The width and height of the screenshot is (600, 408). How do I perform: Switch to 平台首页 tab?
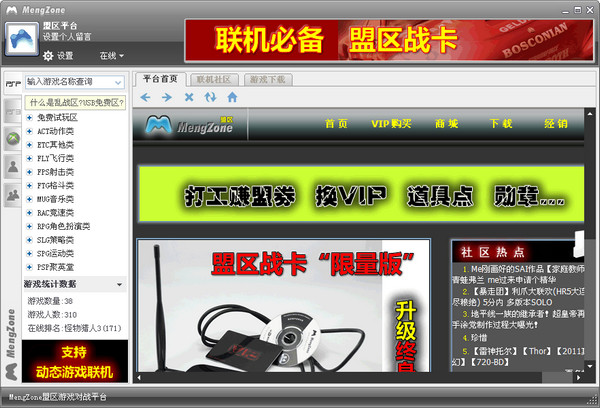click(x=160, y=79)
